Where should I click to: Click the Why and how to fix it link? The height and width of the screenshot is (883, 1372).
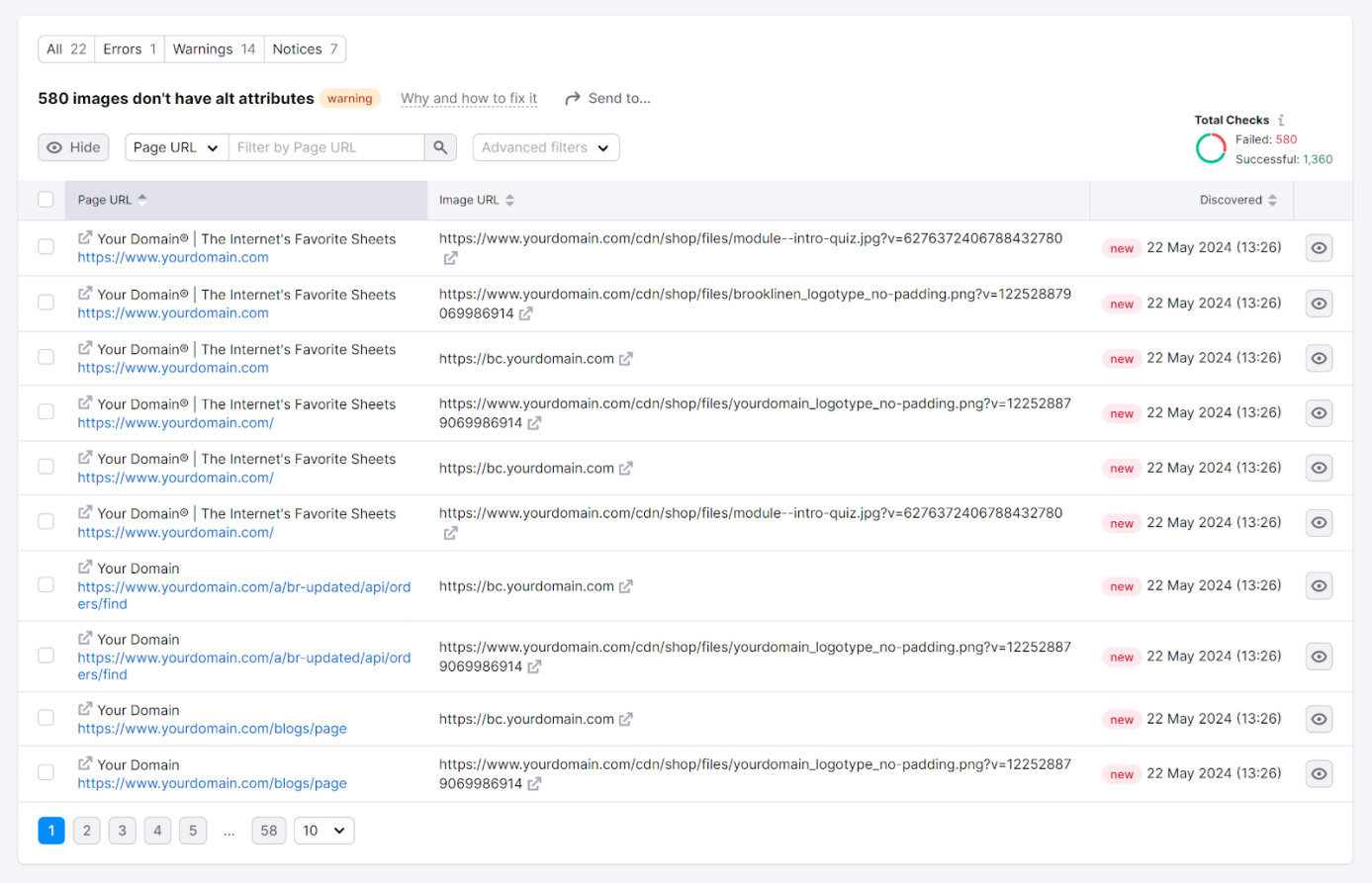tap(469, 99)
